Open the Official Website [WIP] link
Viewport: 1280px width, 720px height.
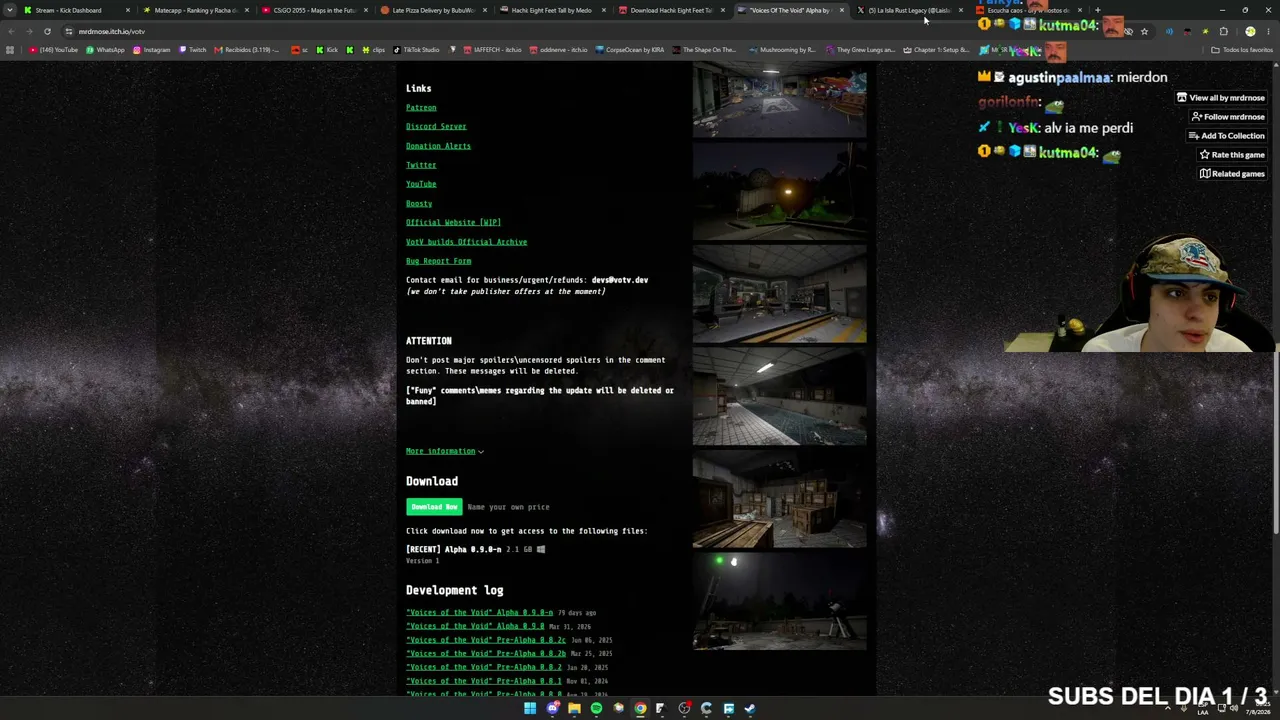[453, 222]
